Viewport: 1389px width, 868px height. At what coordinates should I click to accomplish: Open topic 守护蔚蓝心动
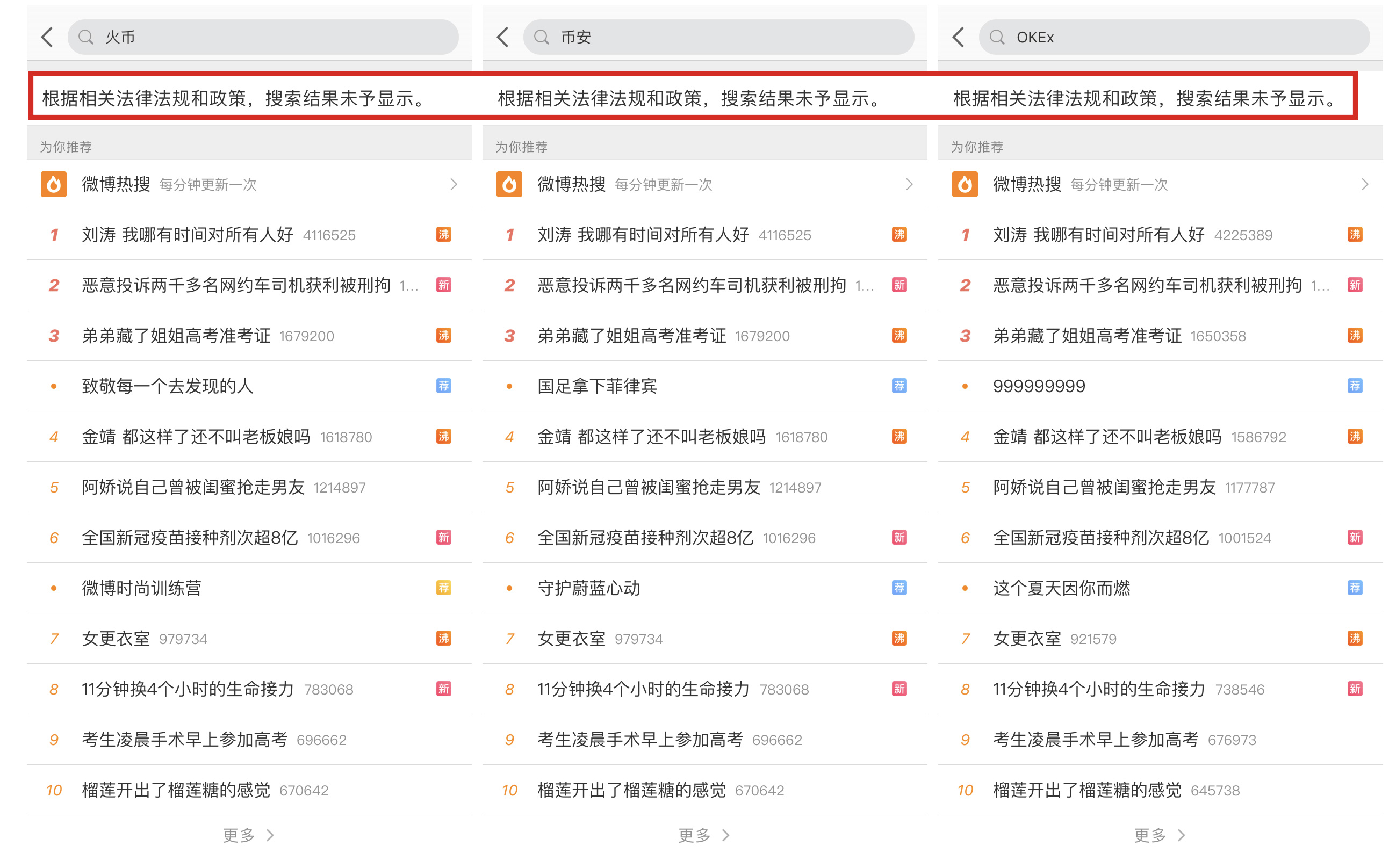tap(704, 589)
